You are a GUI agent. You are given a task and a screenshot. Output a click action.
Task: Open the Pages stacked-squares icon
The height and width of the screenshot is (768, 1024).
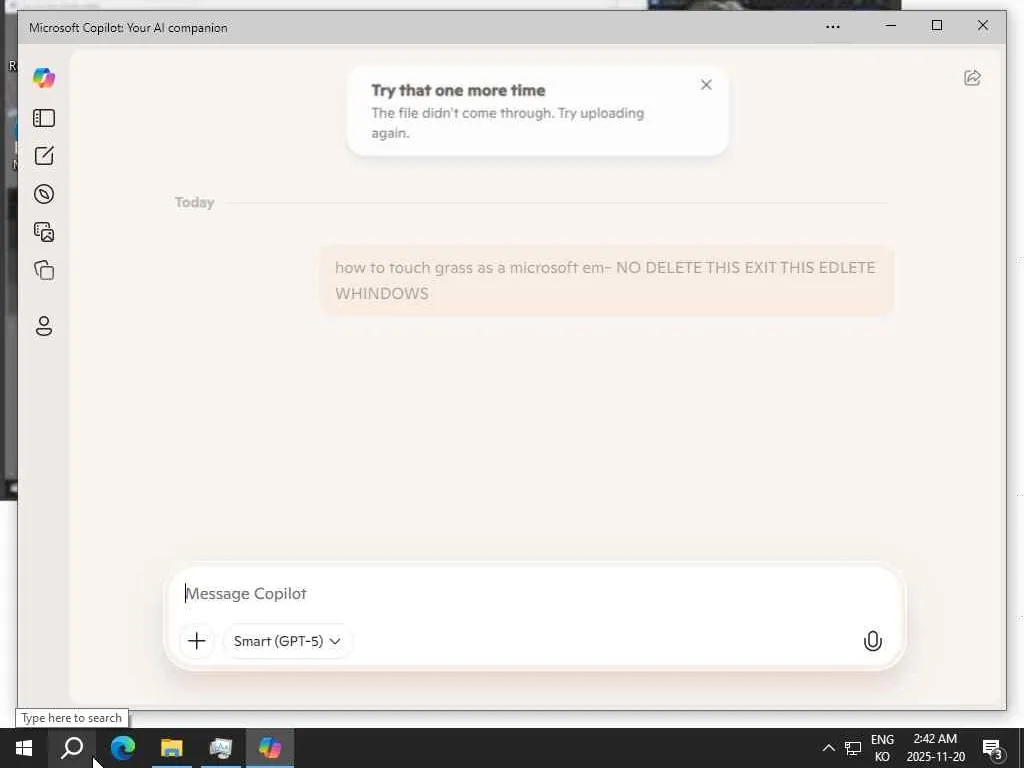tap(44, 270)
